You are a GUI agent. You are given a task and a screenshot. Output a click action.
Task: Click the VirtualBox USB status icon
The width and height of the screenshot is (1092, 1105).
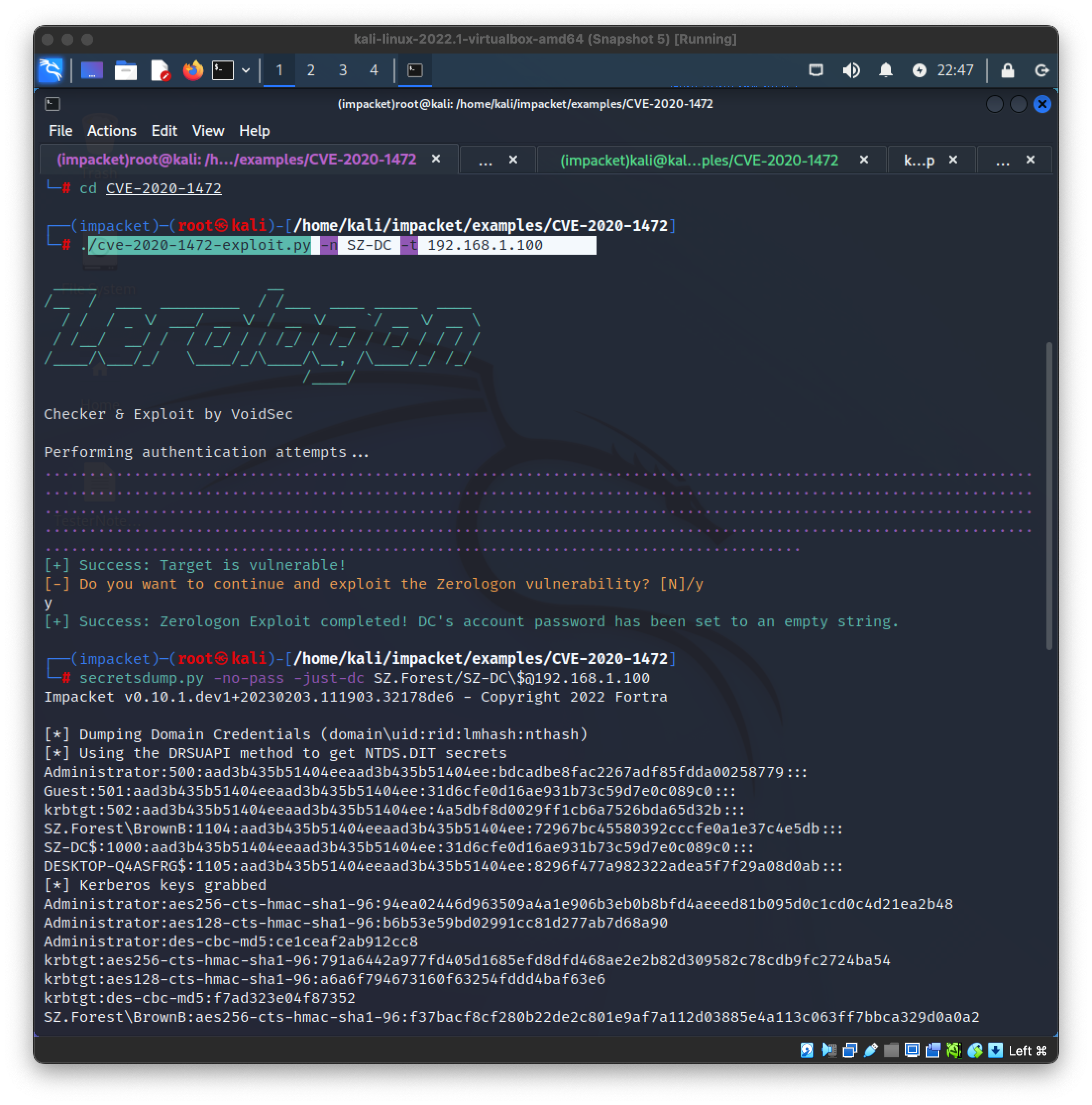click(x=870, y=1050)
